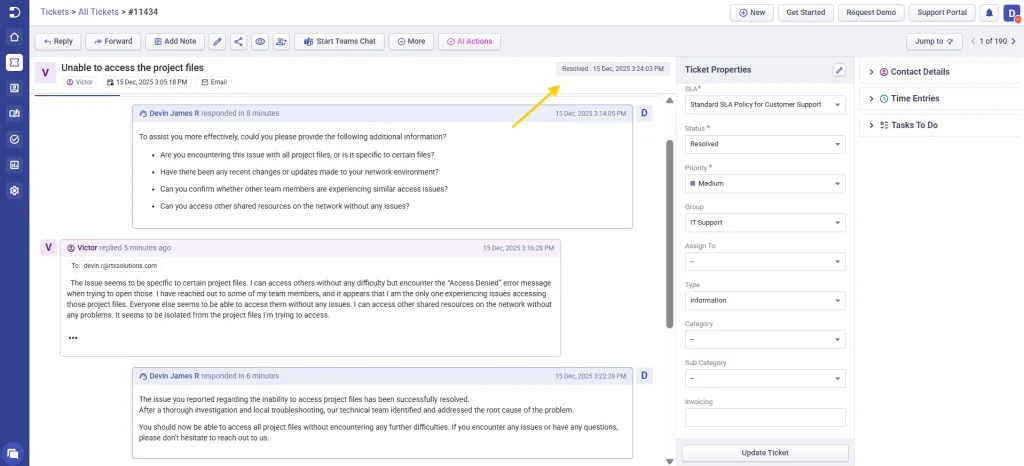
Task: Open the Home icon in sidebar
Action: [14, 37]
